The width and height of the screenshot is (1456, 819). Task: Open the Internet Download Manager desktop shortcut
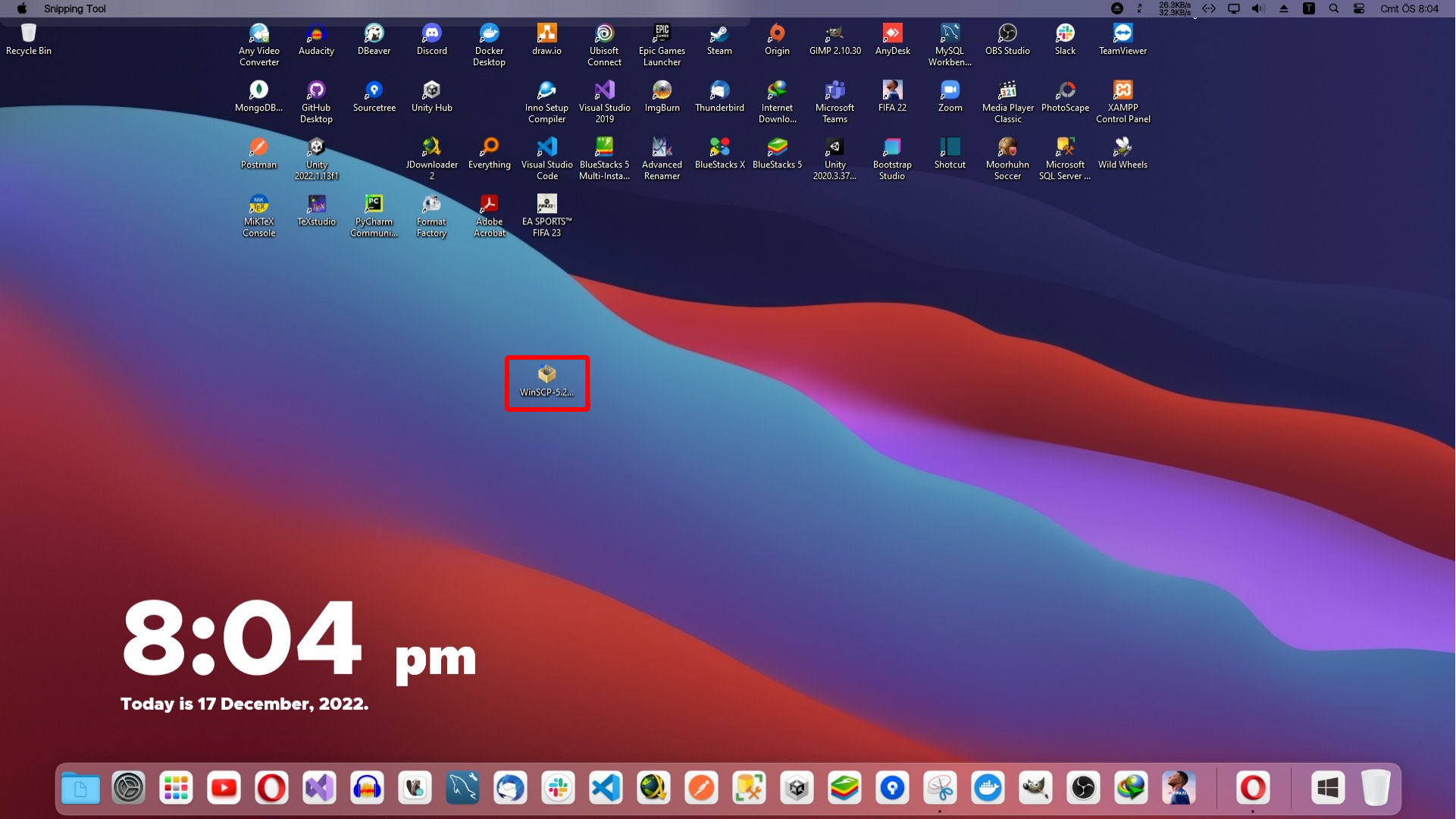778,102
